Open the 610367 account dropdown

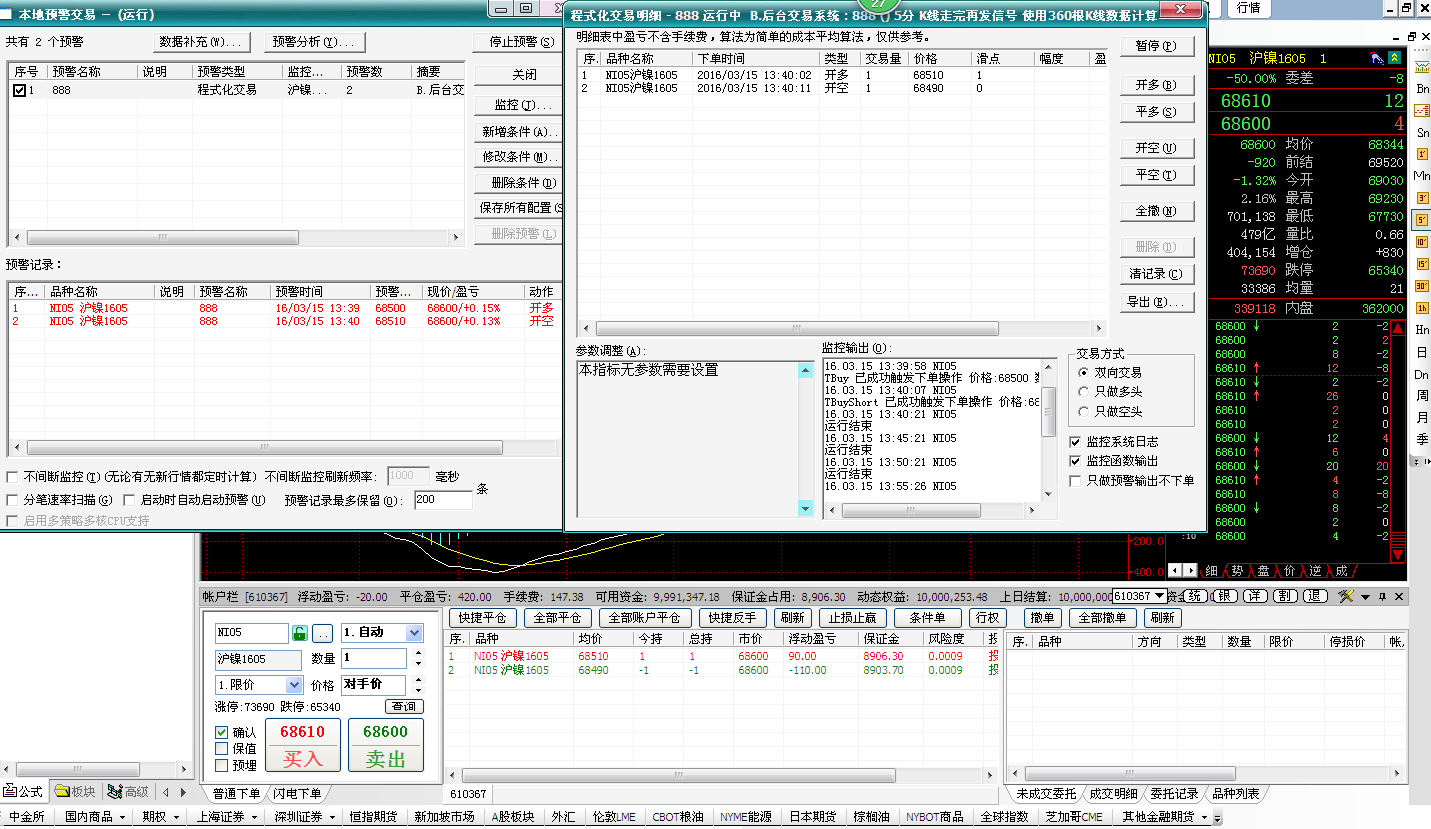(x=1159, y=596)
